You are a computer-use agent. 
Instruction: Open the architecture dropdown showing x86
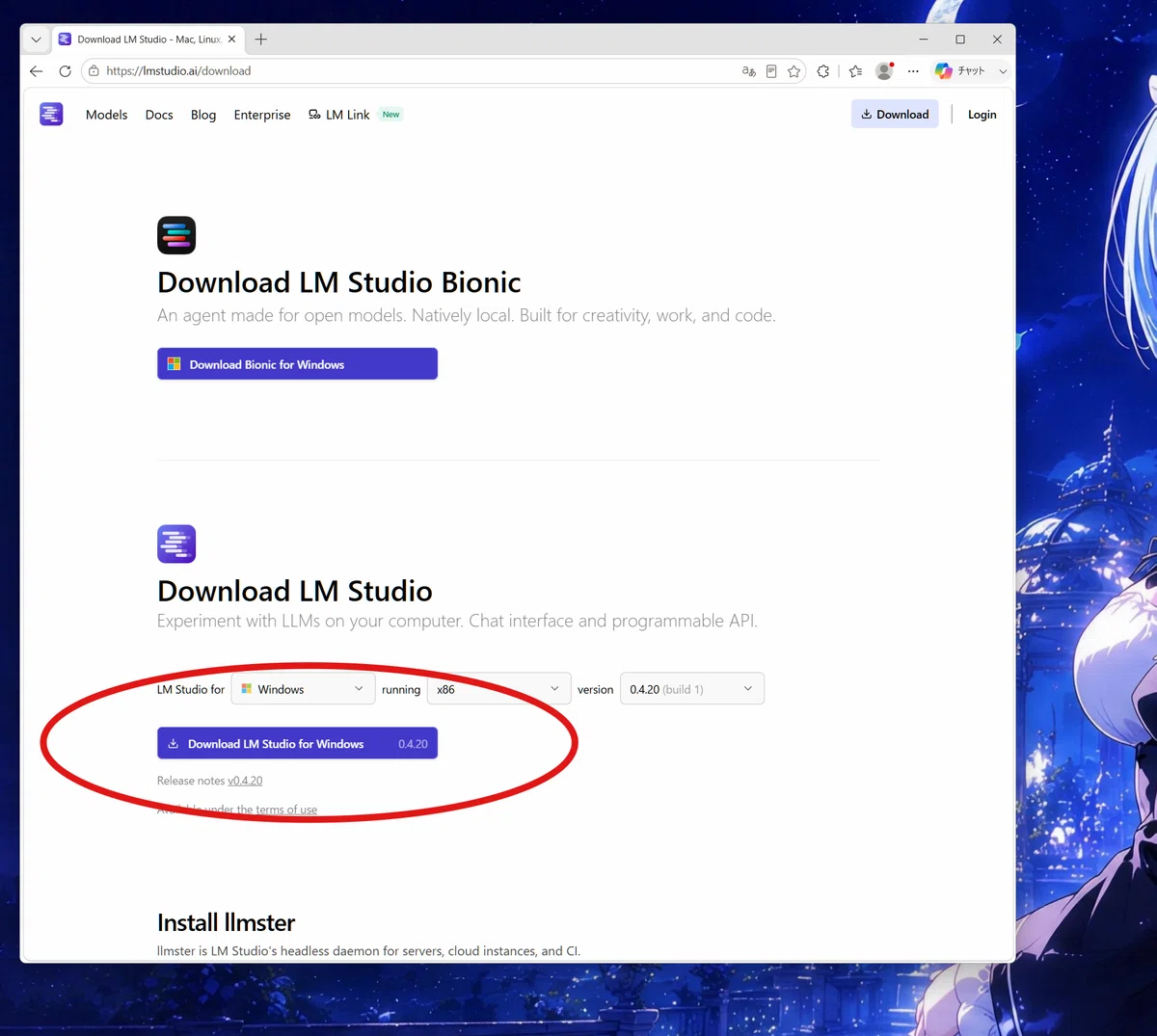[498, 689]
